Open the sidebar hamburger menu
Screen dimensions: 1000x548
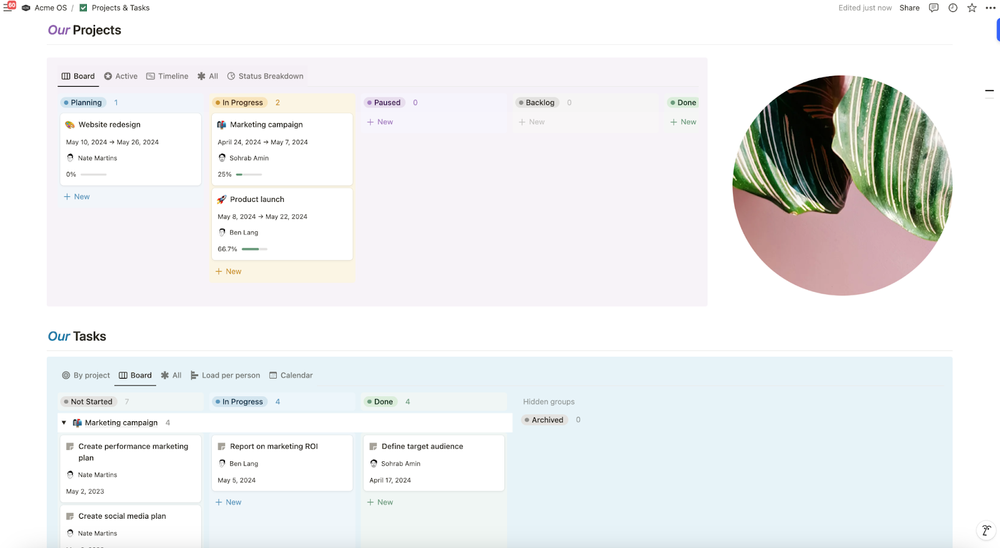[x=8, y=7]
